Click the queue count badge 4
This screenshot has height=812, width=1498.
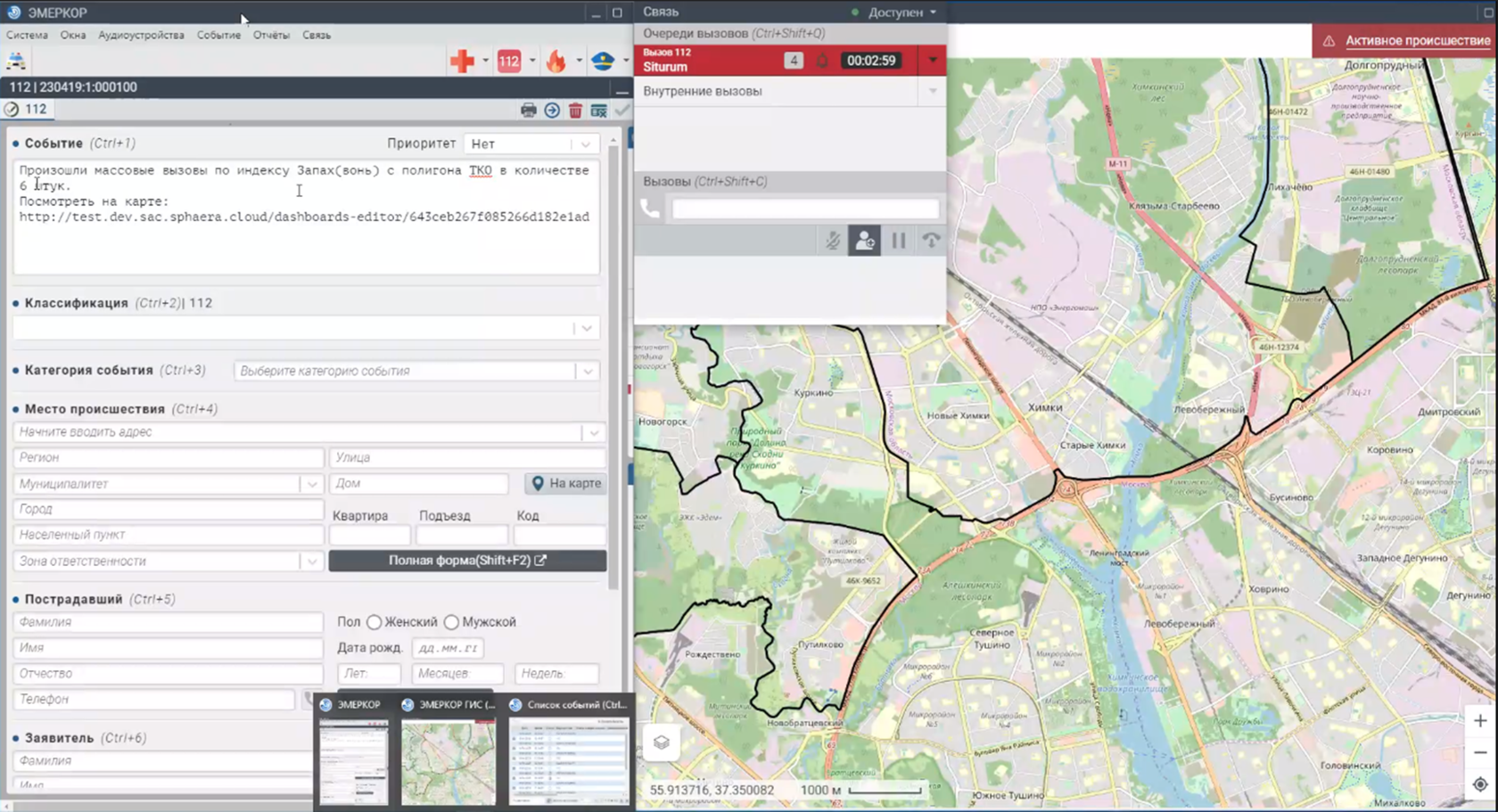793,61
